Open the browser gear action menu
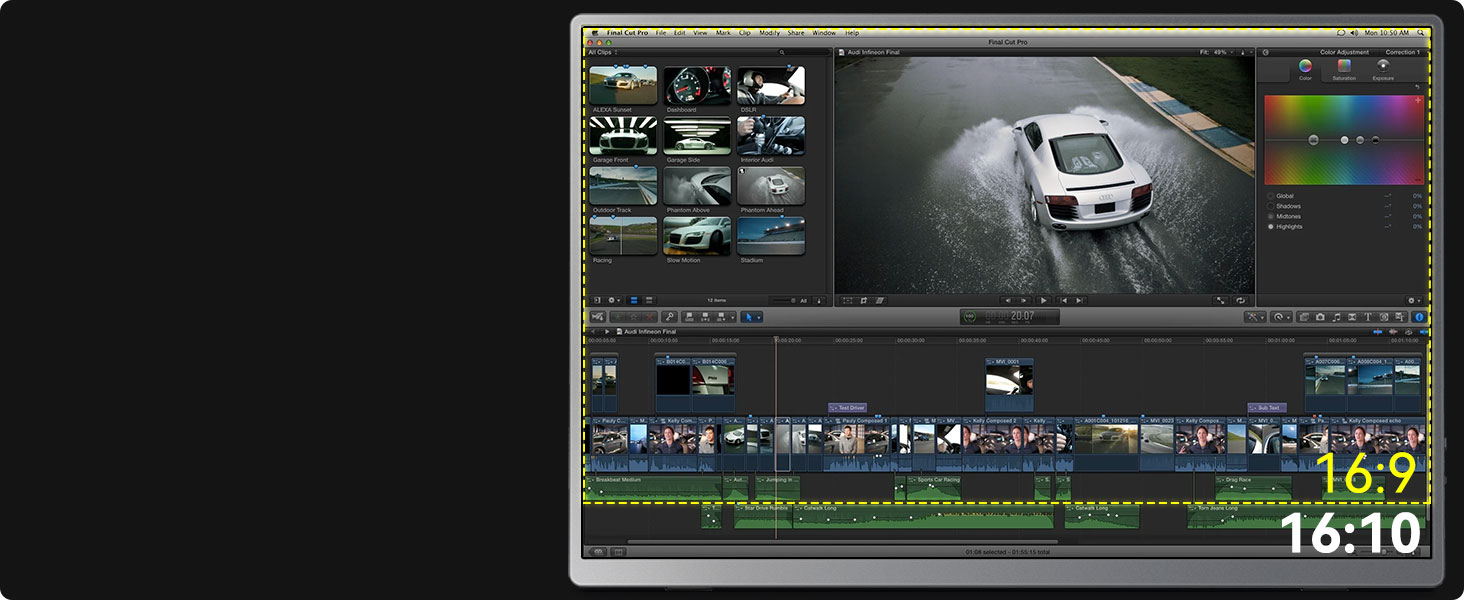This screenshot has width=1464, height=600. tap(614, 300)
